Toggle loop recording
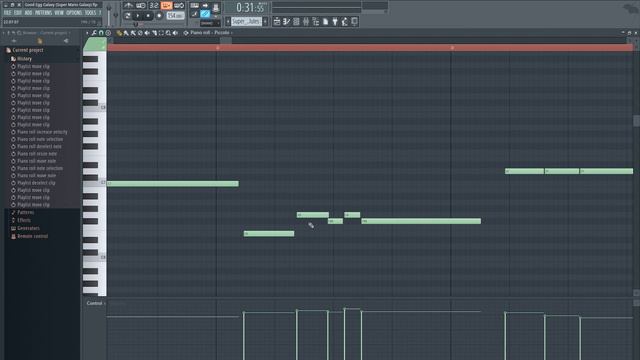 click(179, 6)
